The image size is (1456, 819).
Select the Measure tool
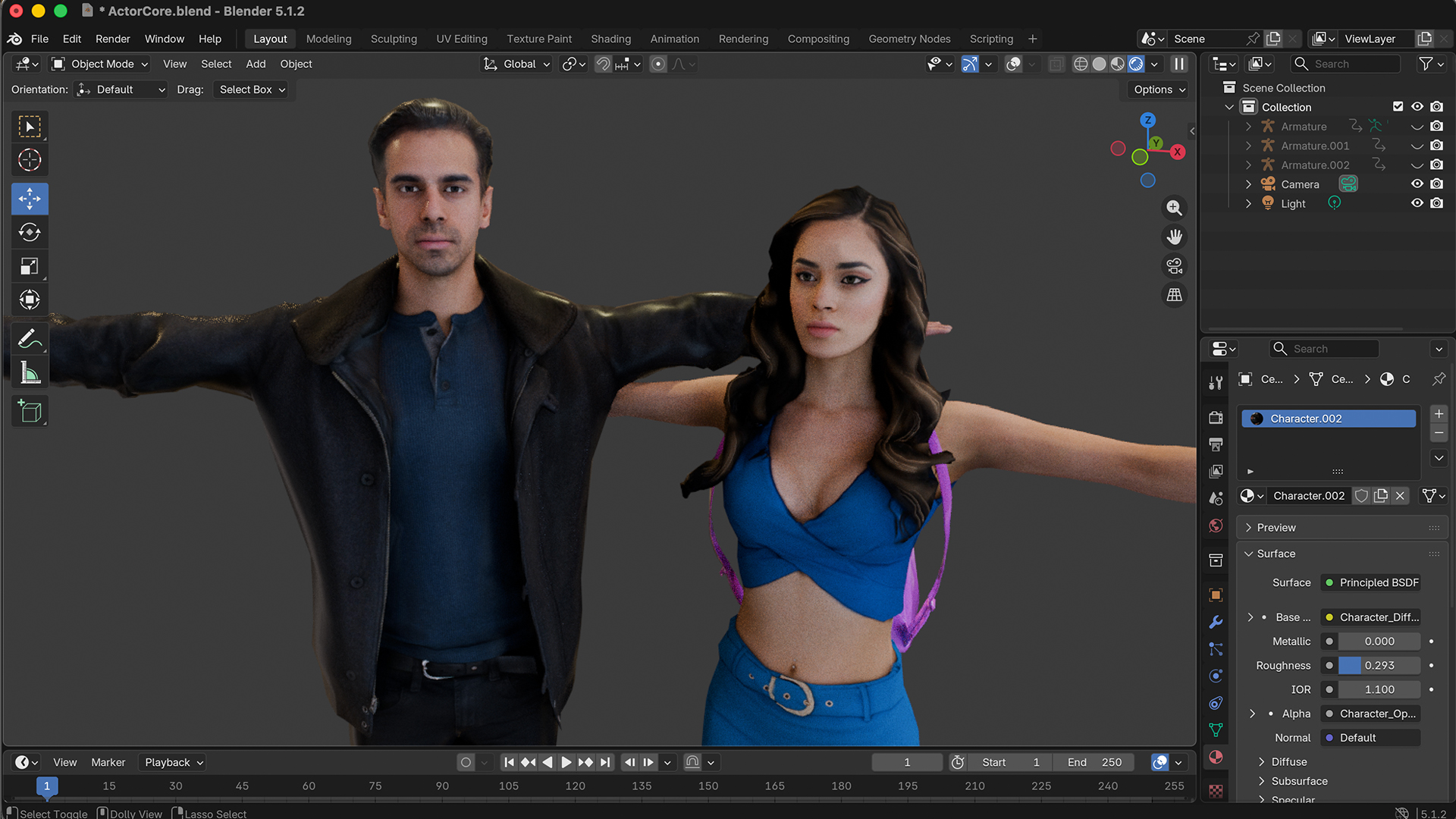30,372
